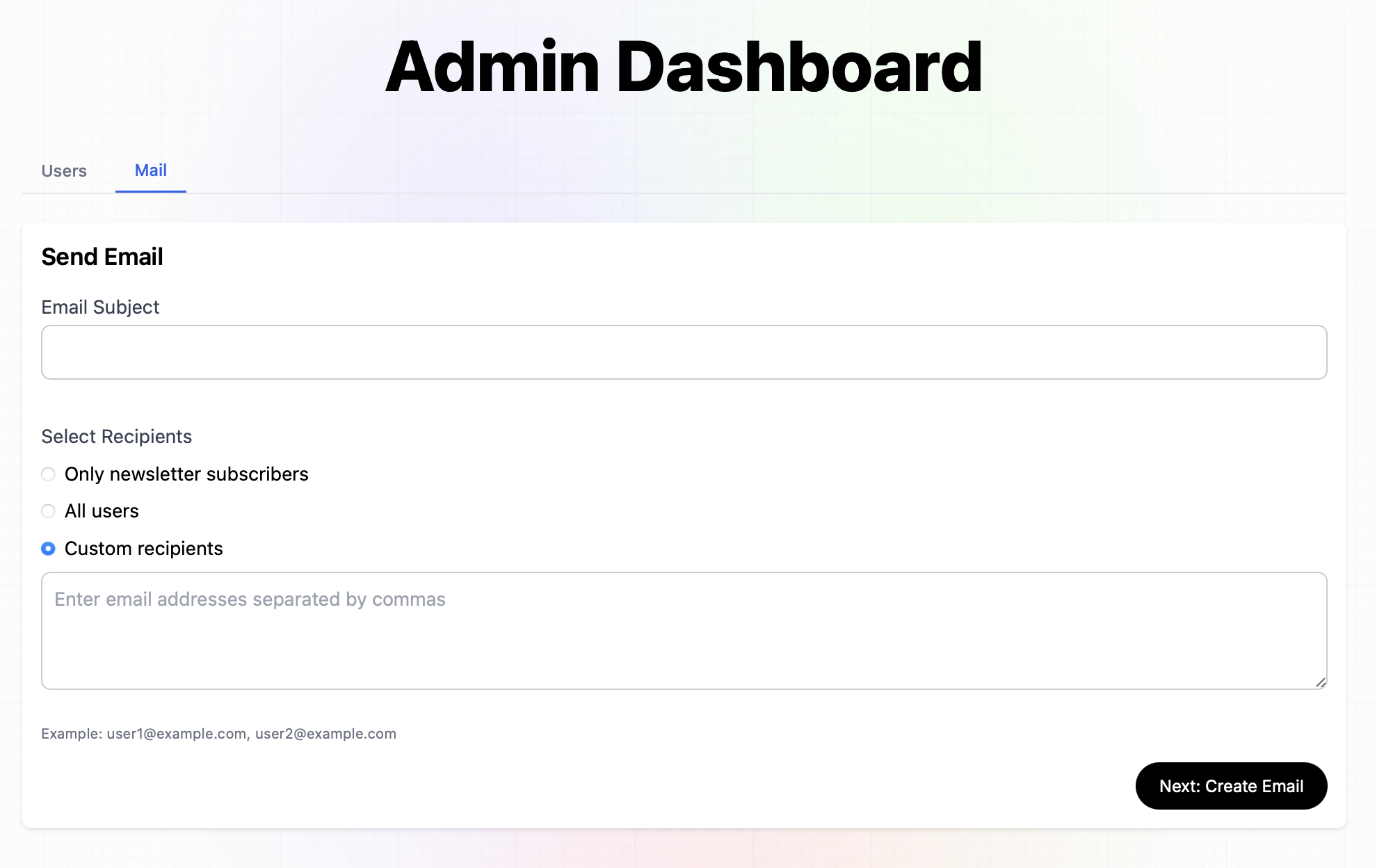Screen dimensions: 1377x868
Task: Click the Email Subject label
Action: coord(100,307)
